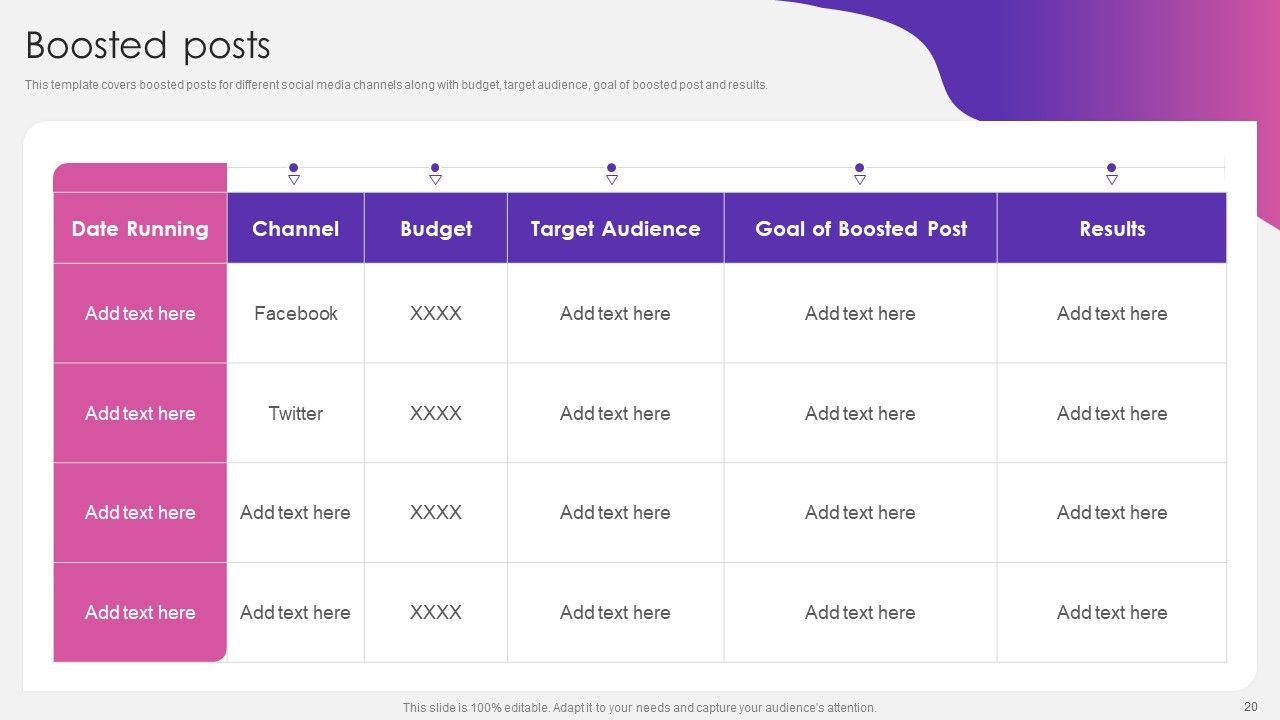The image size is (1280, 720).
Task: Click the Boosted posts slide title
Action: click(x=148, y=46)
